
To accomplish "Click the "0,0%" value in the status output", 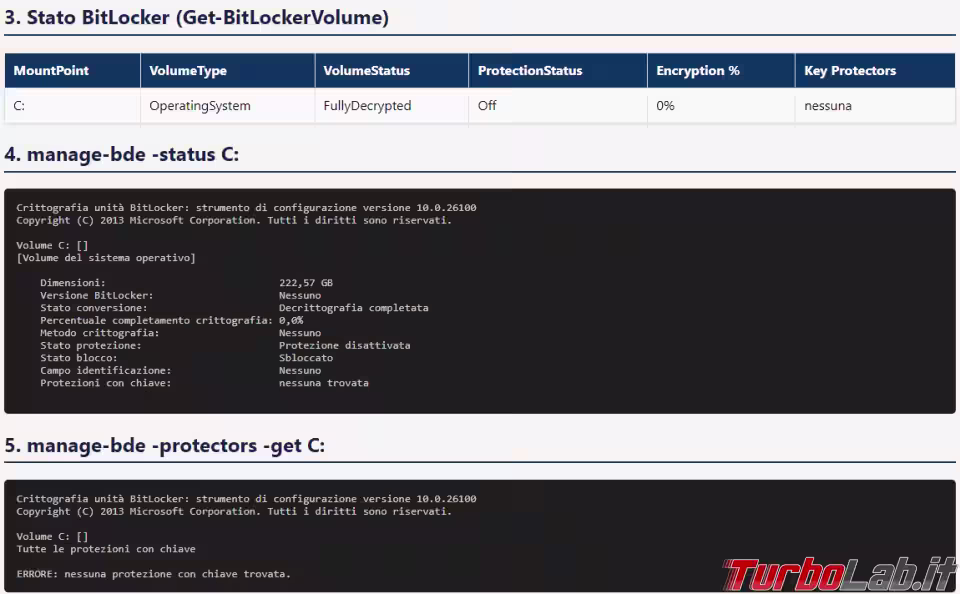I will coord(291,320).
